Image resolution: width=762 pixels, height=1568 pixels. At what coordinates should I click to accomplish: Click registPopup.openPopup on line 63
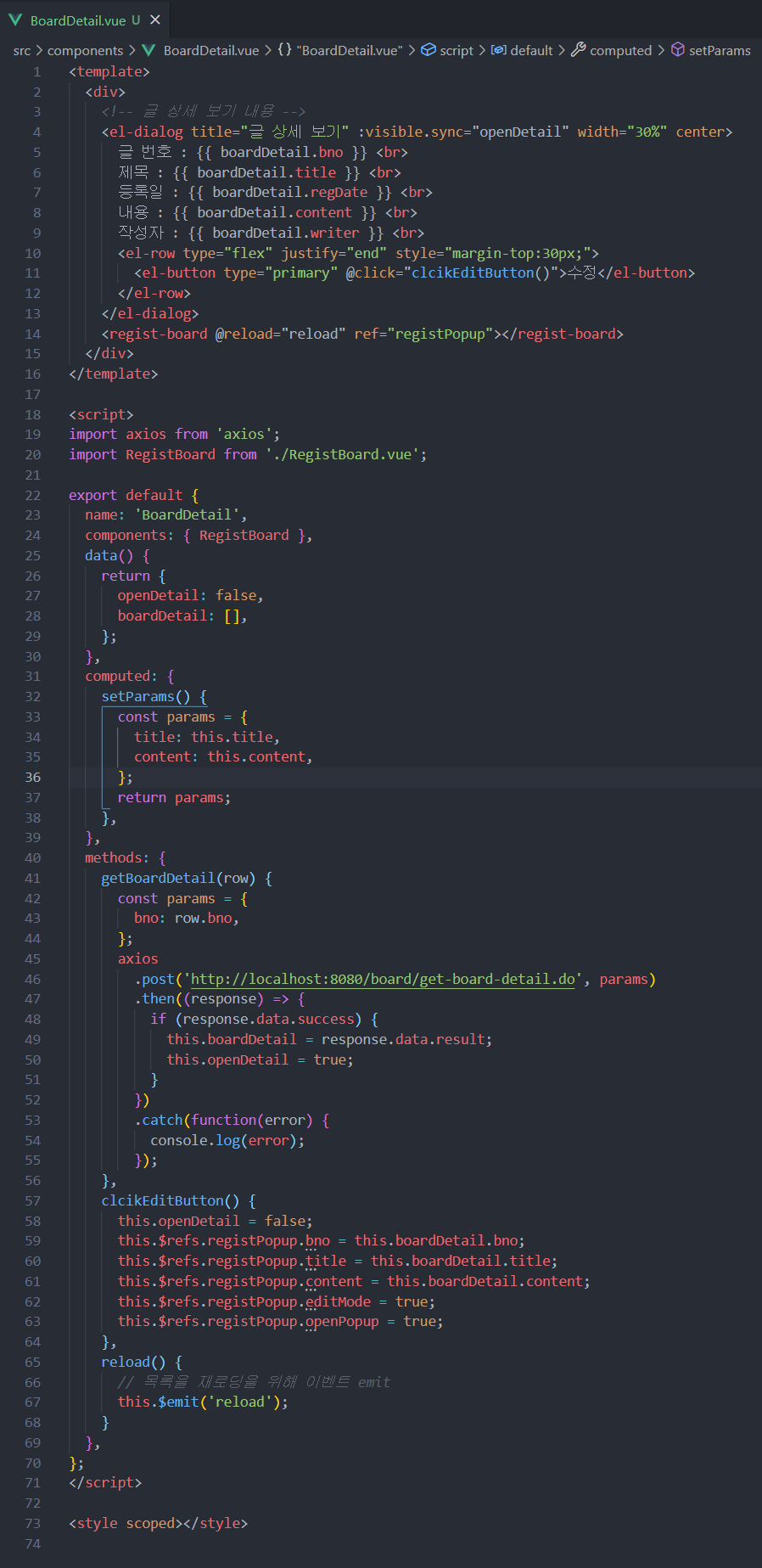(x=293, y=1322)
